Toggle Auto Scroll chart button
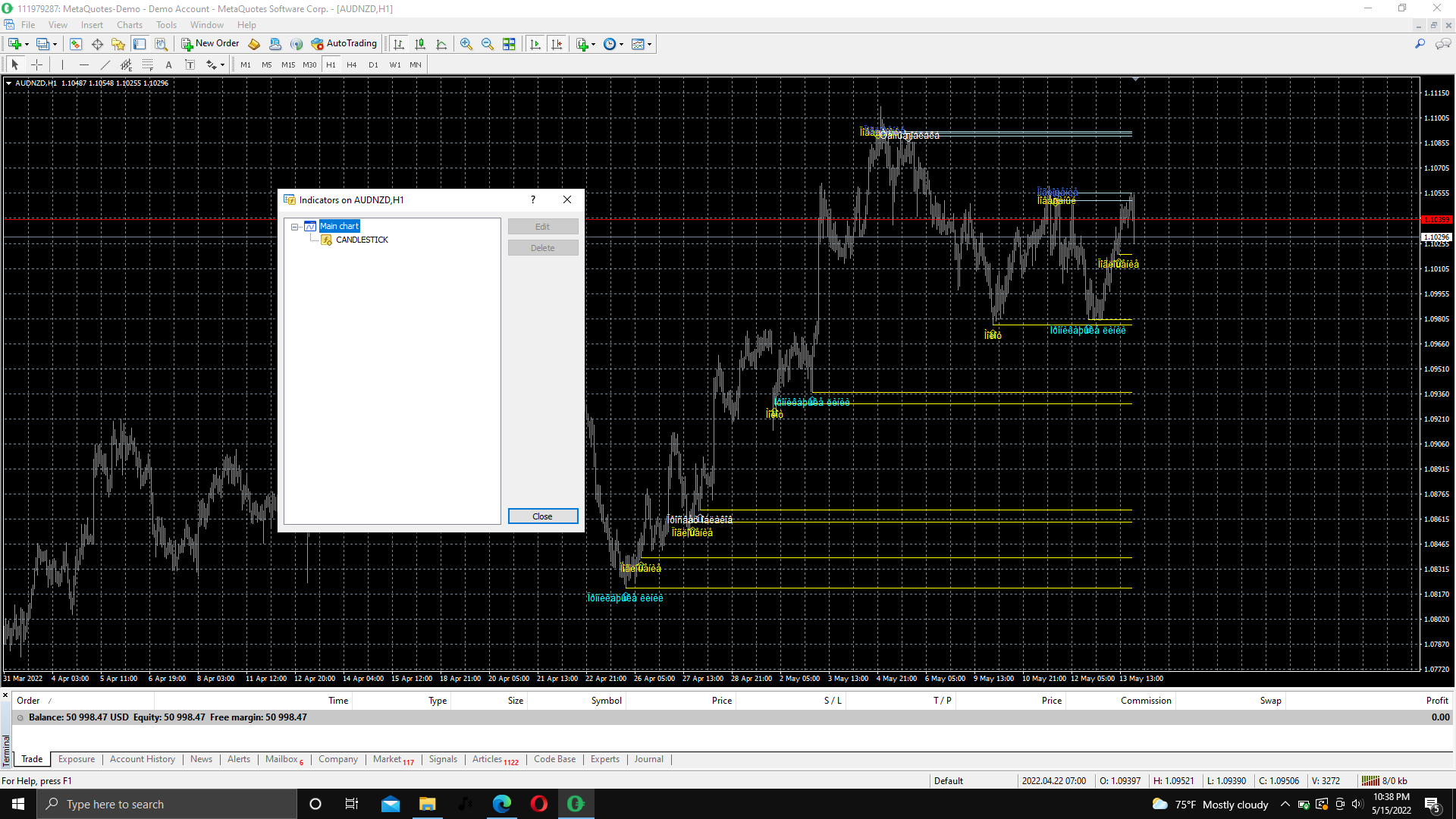Viewport: 1456px width, 819px height. pyautogui.click(x=535, y=44)
